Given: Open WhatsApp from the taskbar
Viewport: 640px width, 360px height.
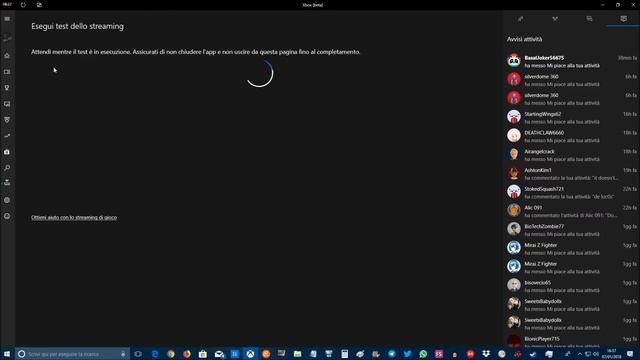Looking at the screenshot, I should 423,354.
